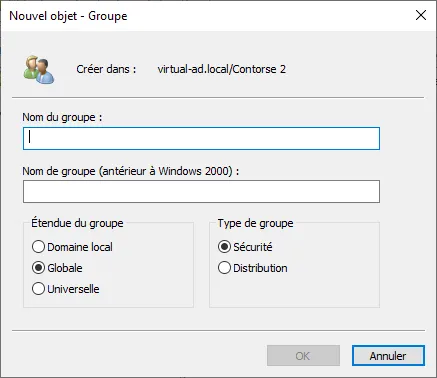
Task: Click the Annuler button
Action: coord(388,356)
